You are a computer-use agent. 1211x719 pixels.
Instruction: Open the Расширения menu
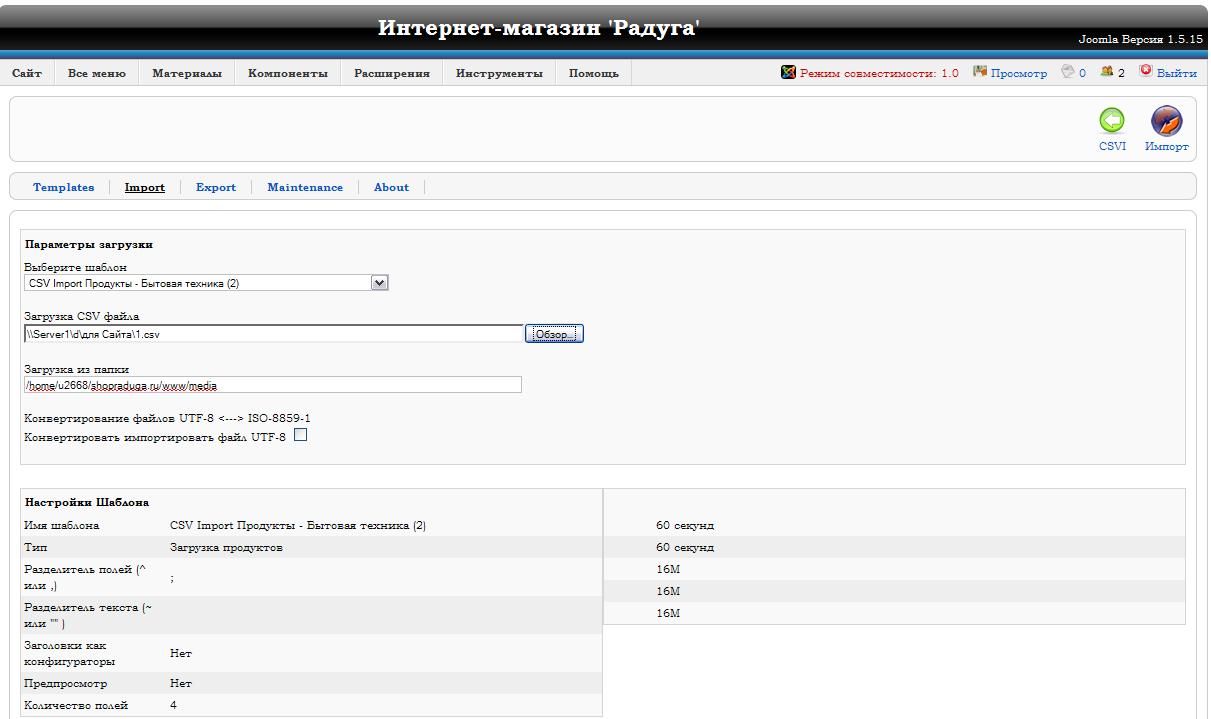point(392,74)
